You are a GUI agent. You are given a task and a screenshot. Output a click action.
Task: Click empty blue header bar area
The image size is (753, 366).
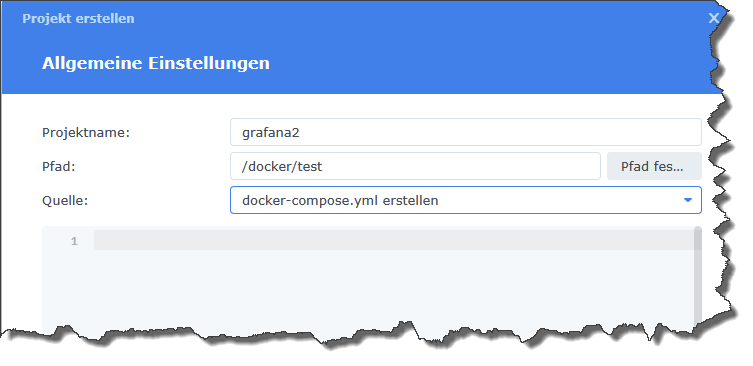click(x=480, y=62)
